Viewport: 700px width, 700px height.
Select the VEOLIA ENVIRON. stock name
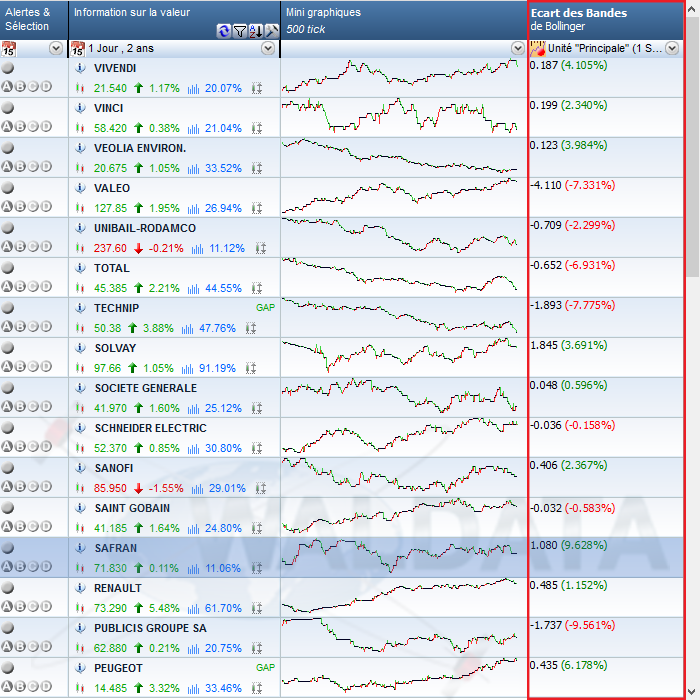[x=140, y=148]
